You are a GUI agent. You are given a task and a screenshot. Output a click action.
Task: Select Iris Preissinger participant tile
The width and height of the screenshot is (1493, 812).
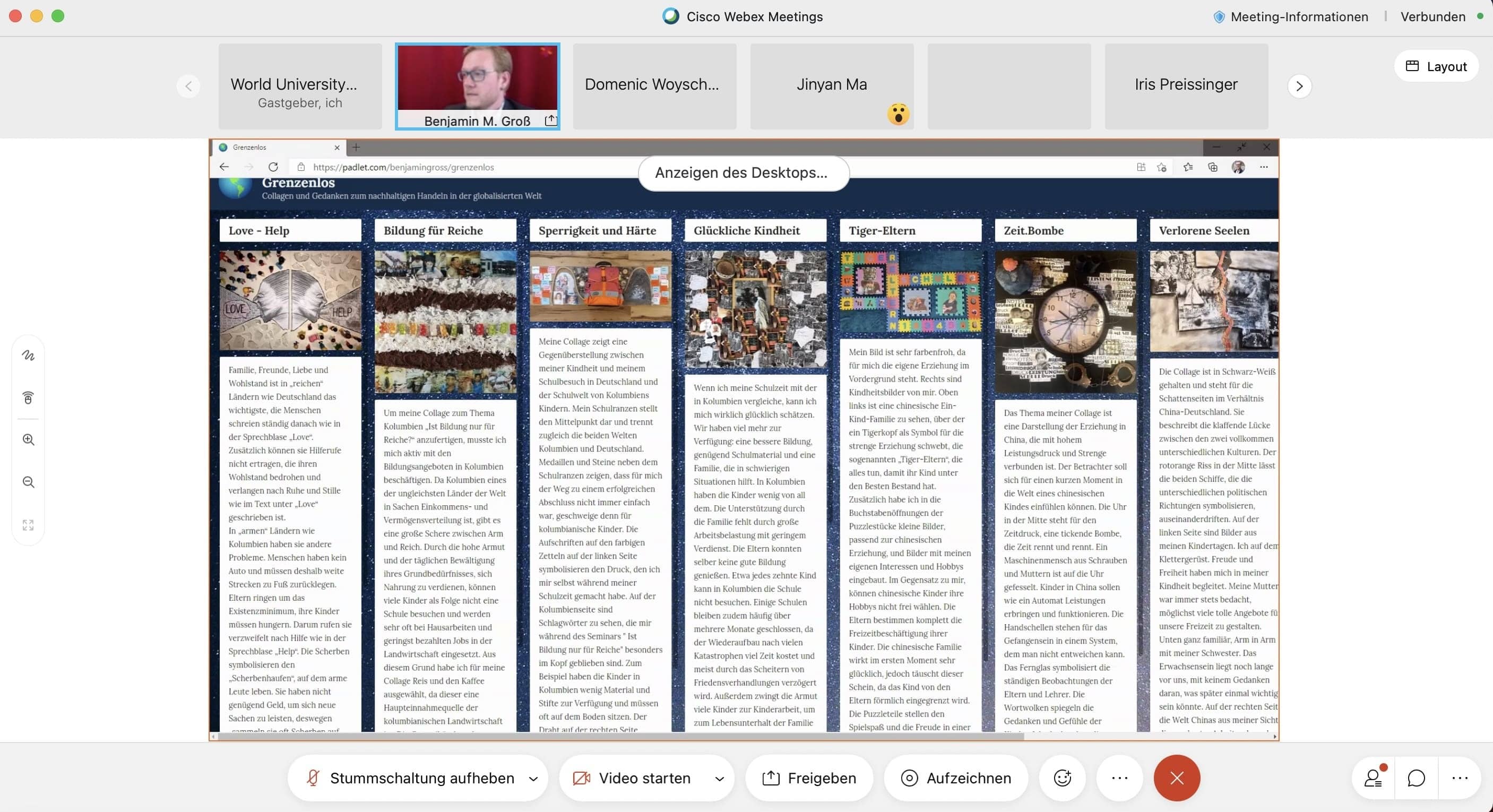pos(1186,87)
